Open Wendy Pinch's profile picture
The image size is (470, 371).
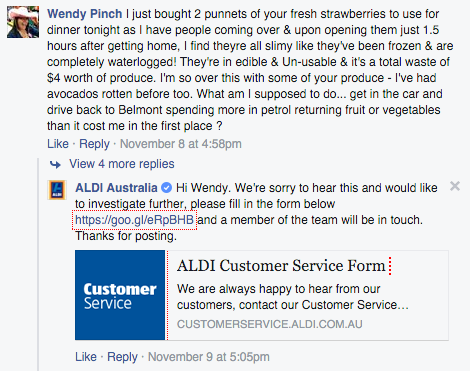click(x=23, y=22)
